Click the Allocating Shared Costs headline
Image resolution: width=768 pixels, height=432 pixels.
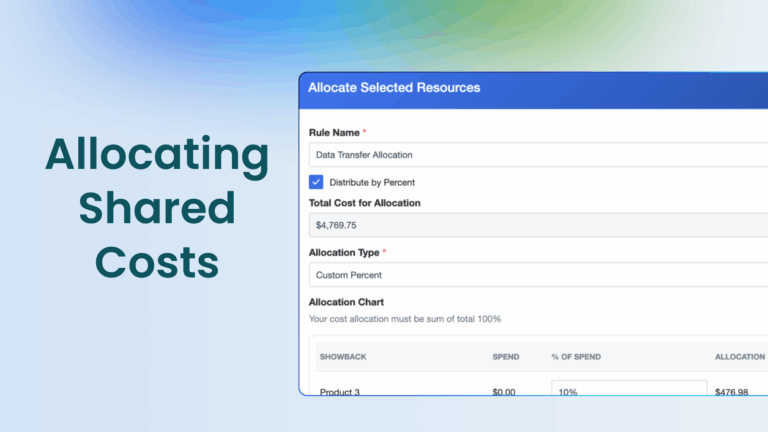click(x=157, y=208)
